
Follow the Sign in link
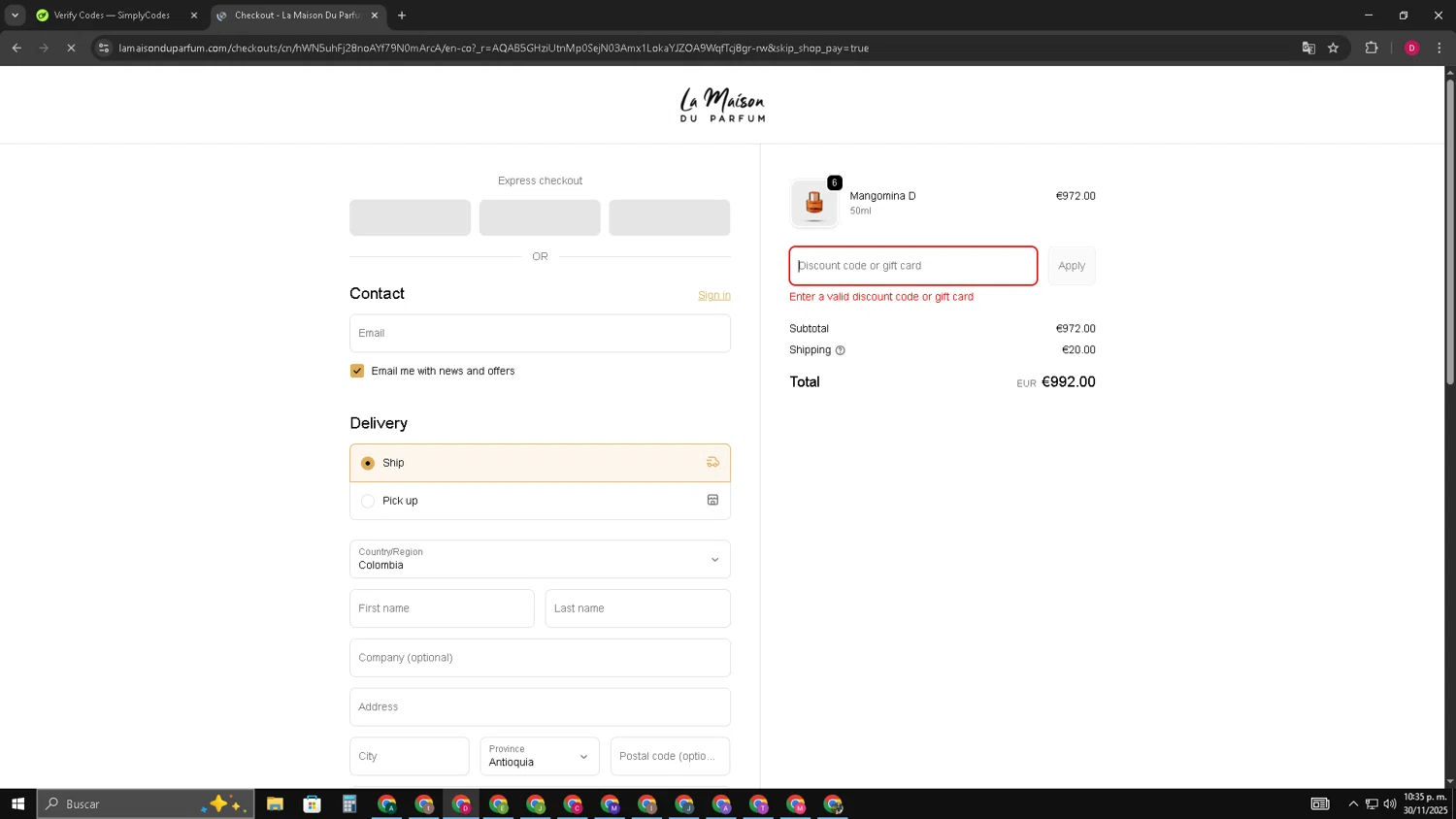714,295
